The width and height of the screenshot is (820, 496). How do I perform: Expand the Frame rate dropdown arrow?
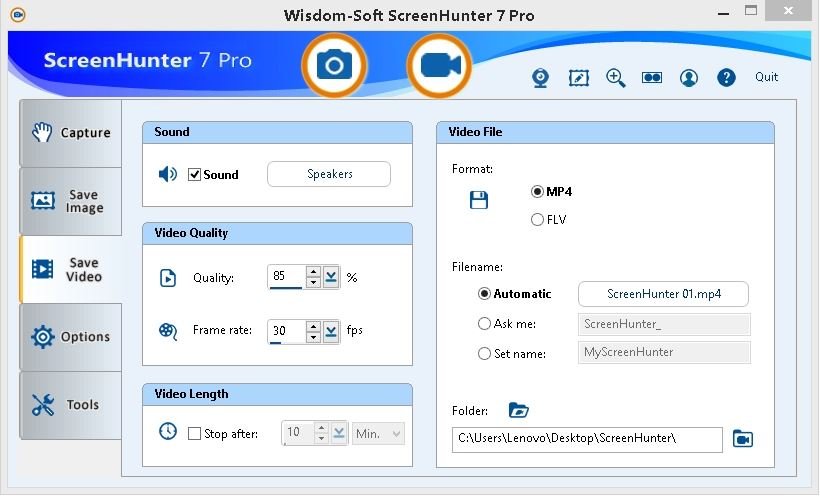(332, 330)
